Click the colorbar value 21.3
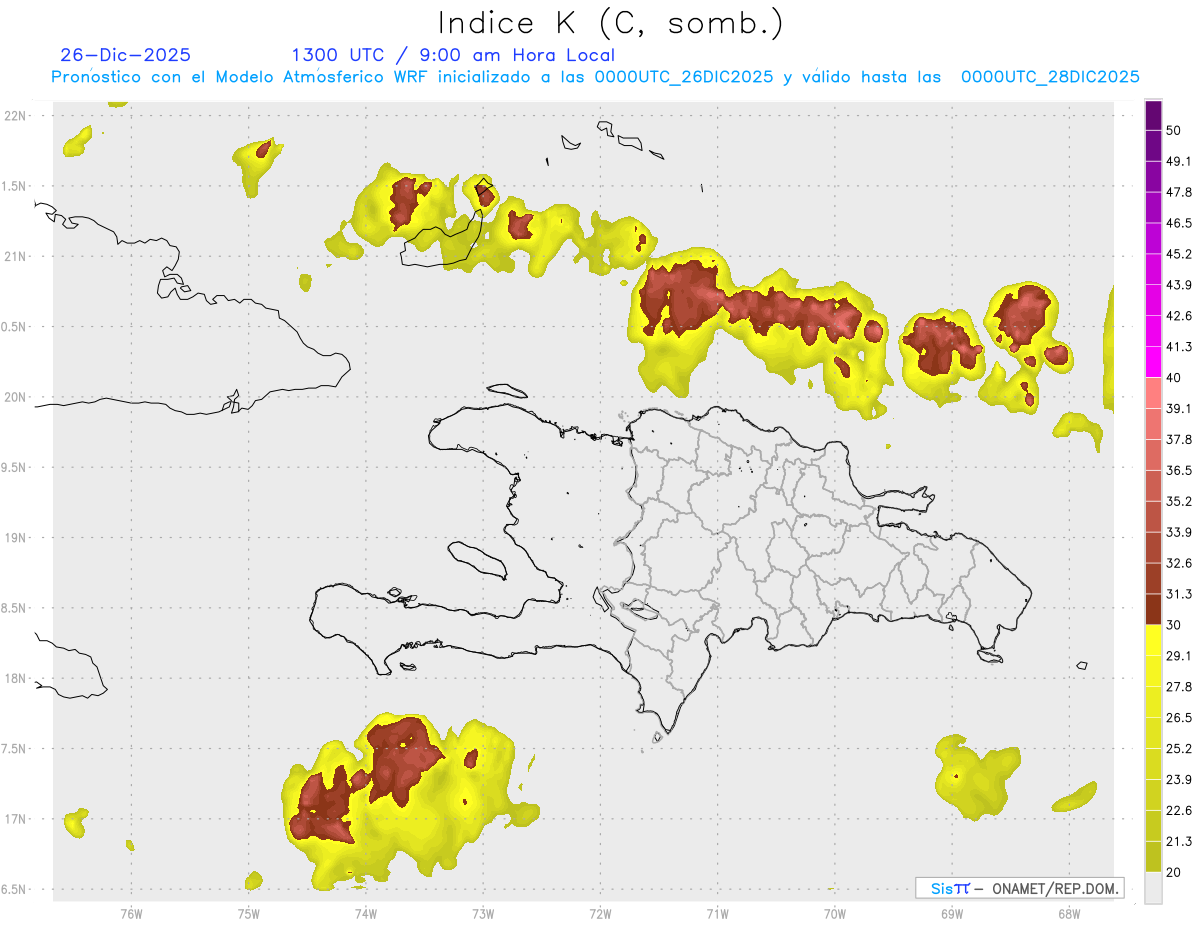Screen dimensions: 1200x927 (1179, 841)
